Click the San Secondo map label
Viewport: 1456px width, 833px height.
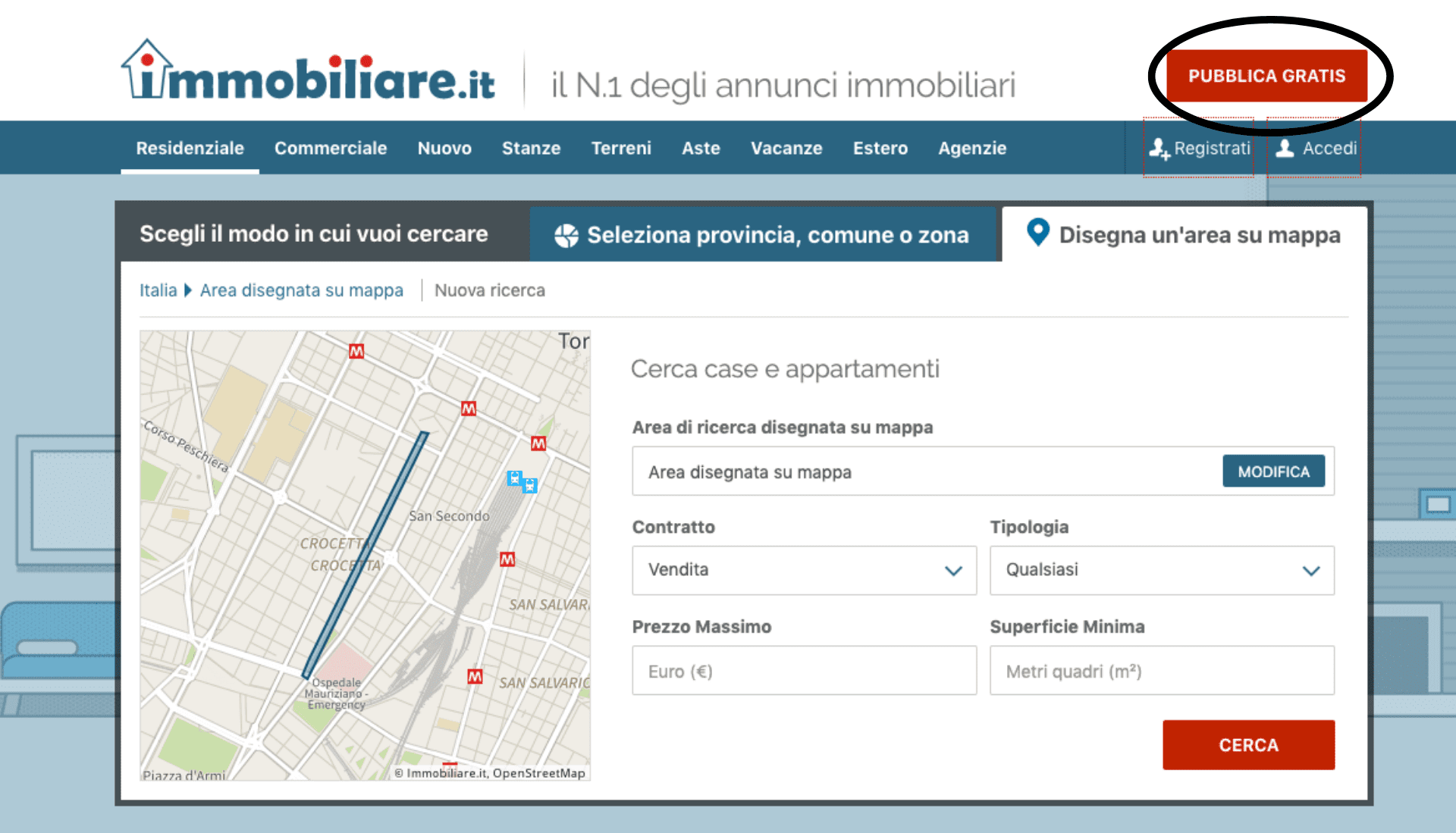click(x=449, y=516)
